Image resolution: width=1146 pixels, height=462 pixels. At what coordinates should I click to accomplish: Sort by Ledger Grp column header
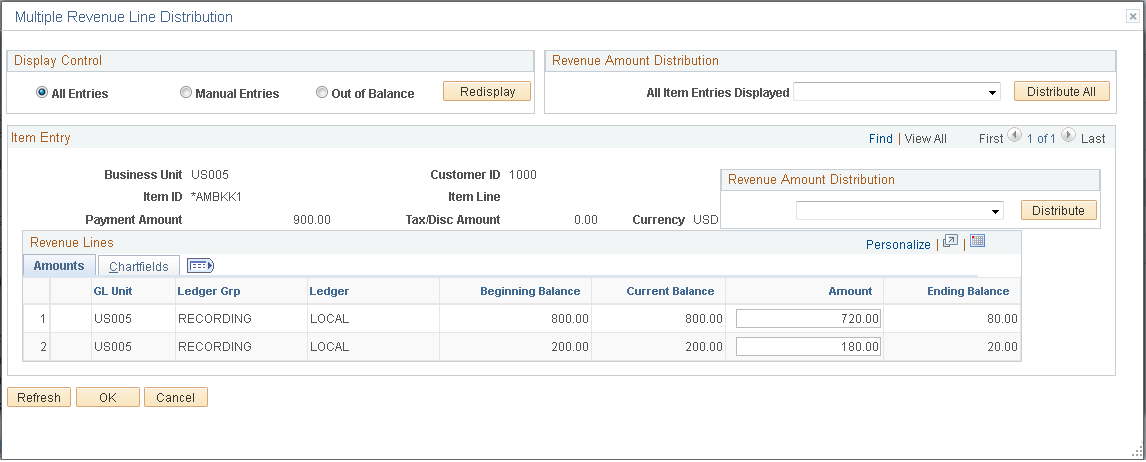[x=209, y=291]
